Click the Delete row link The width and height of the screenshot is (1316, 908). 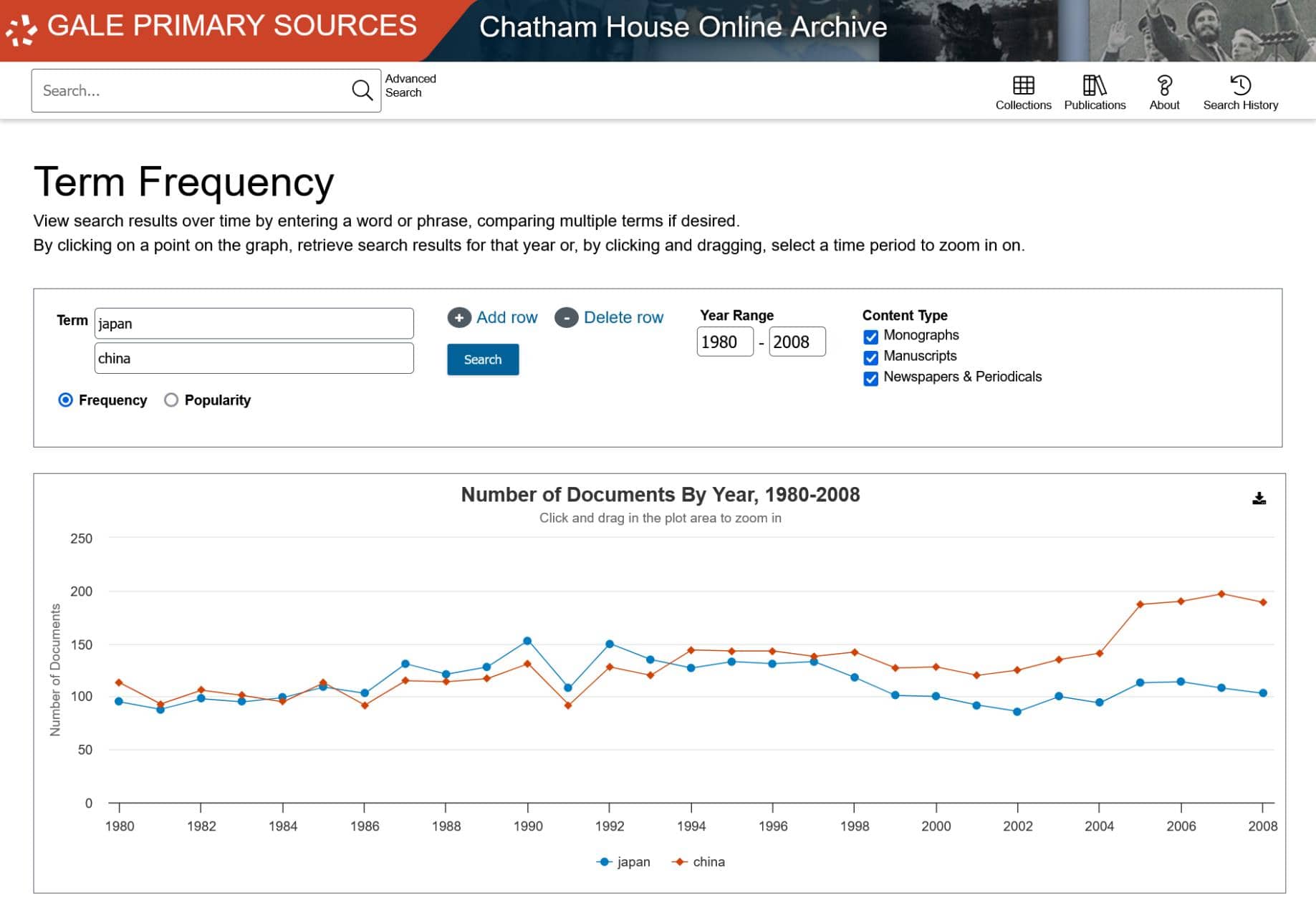623,317
